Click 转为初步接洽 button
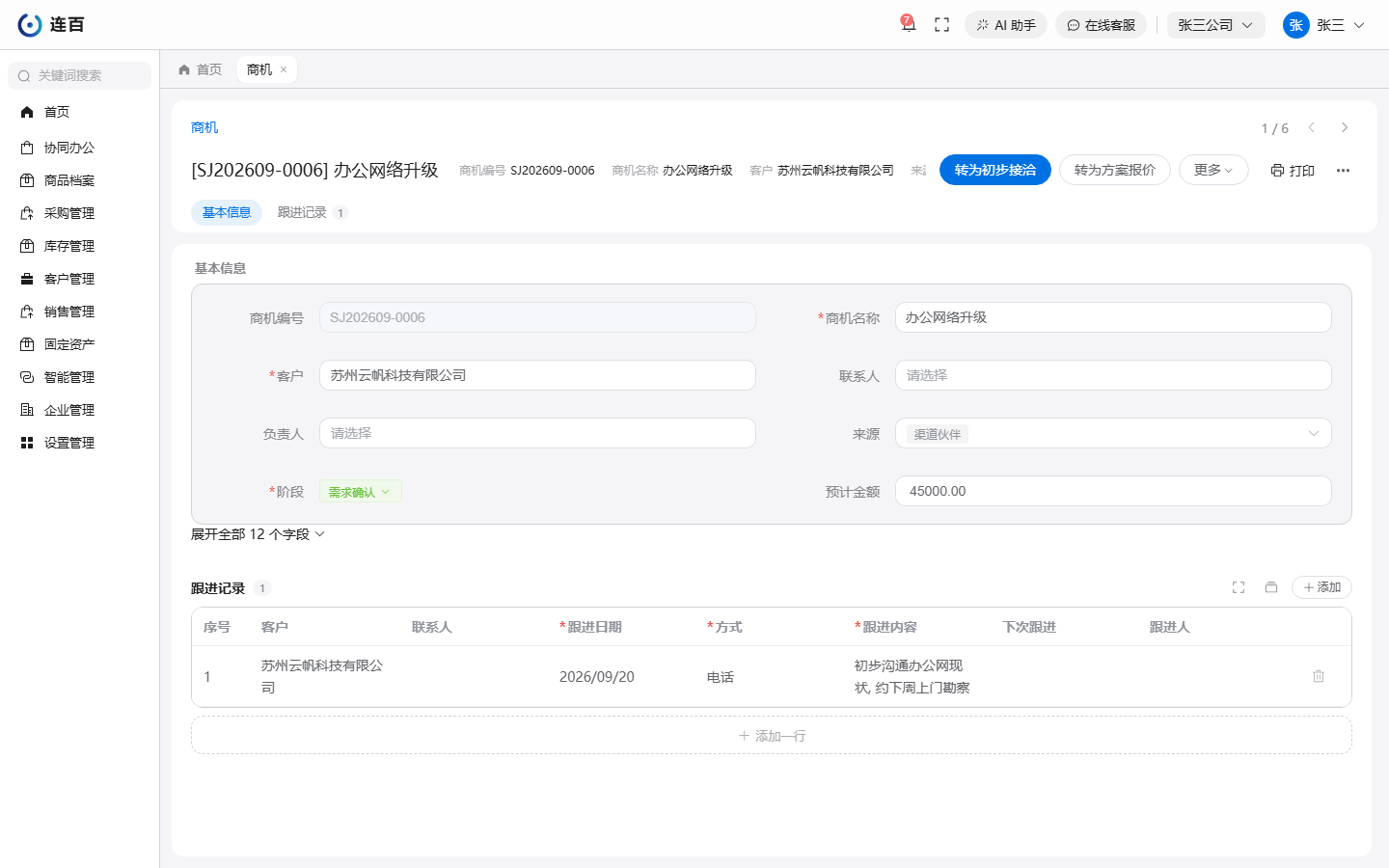1389x868 pixels. tap(995, 170)
